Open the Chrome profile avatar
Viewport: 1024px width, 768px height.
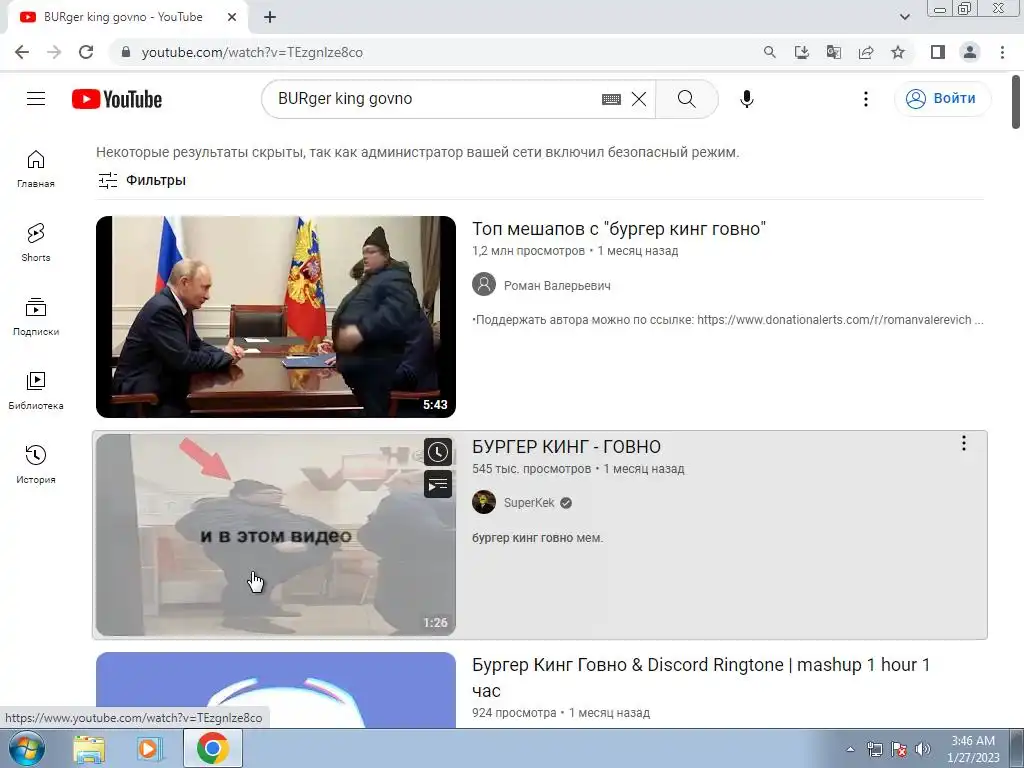coord(970,52)
